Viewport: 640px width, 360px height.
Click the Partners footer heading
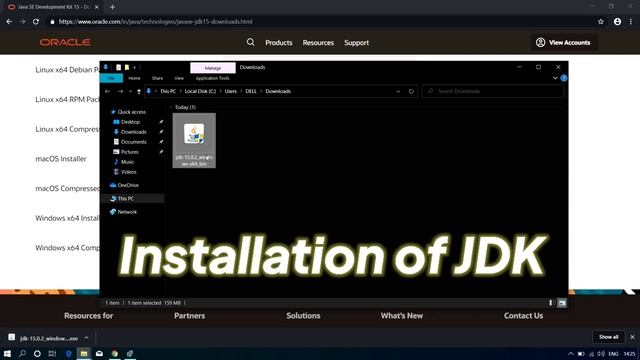click(189, 316)
